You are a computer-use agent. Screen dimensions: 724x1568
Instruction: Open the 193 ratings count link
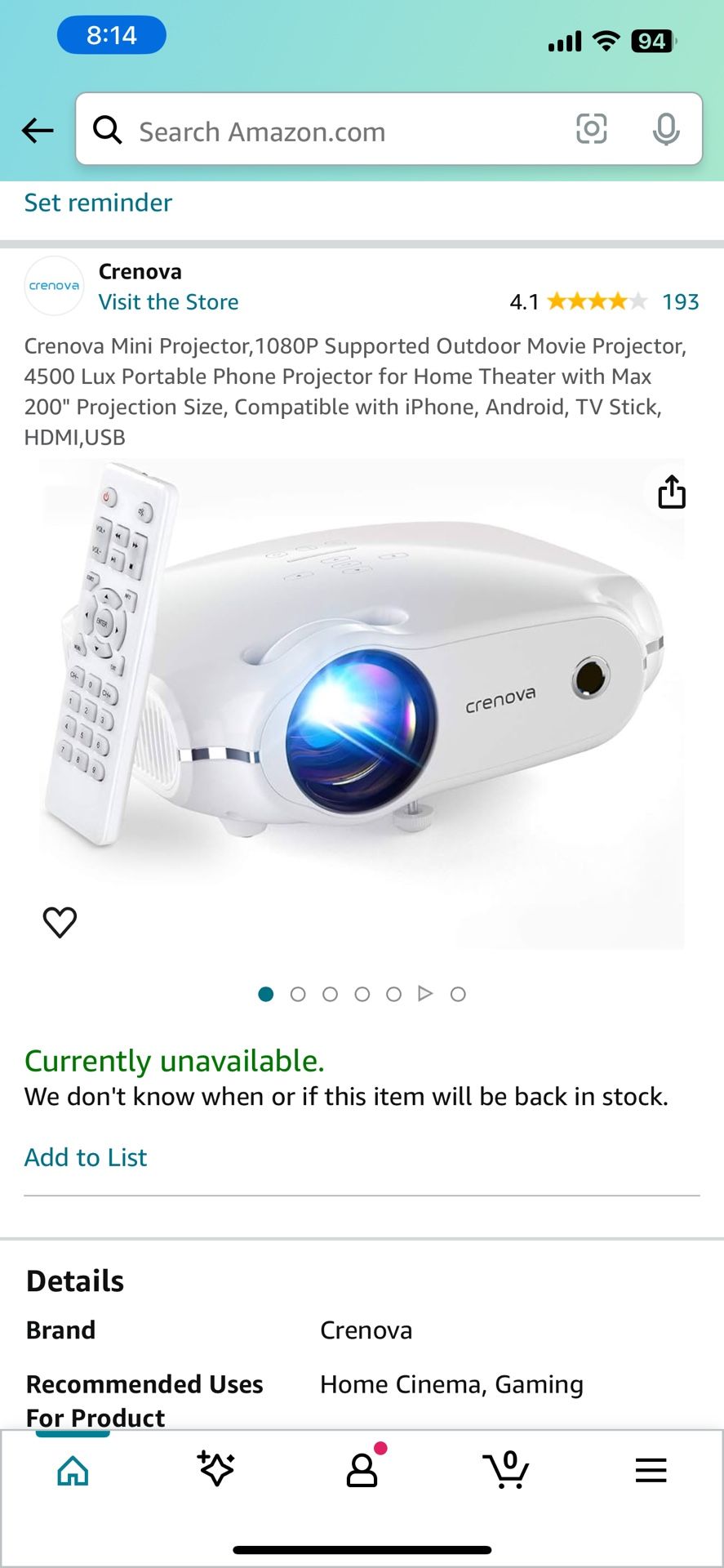[681, 302]
